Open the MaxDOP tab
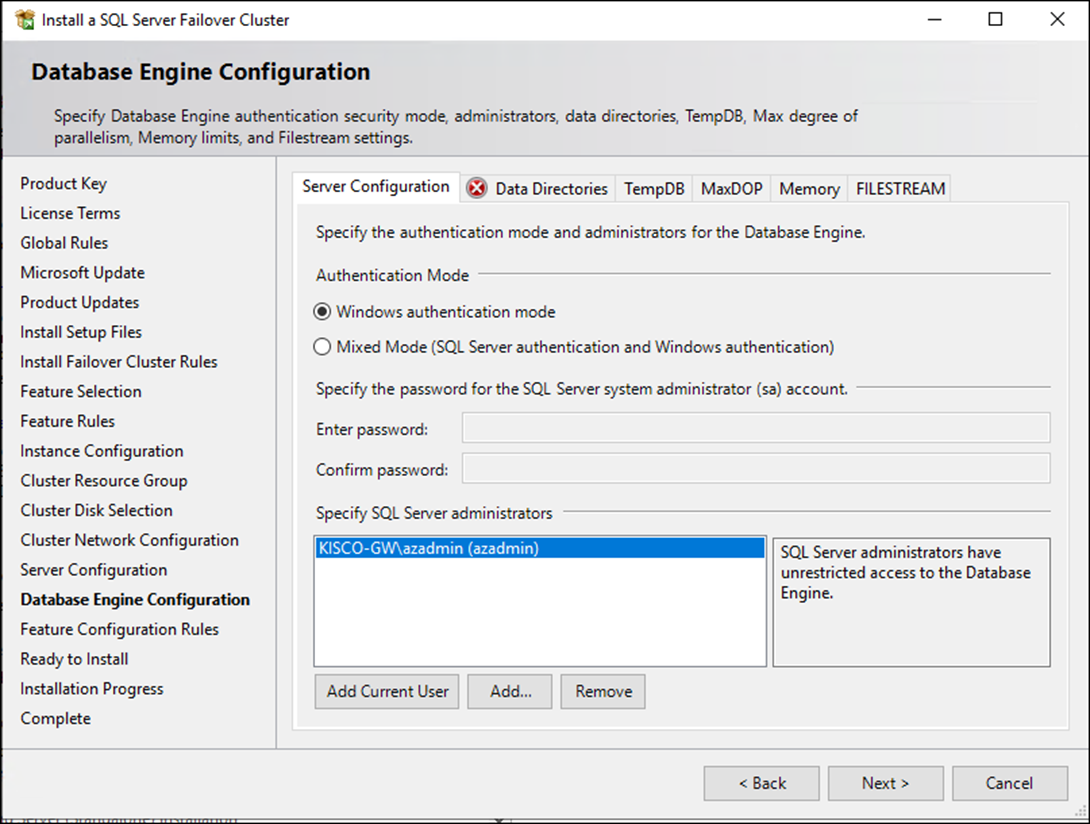1090x824 pixels. click(731, 188)
